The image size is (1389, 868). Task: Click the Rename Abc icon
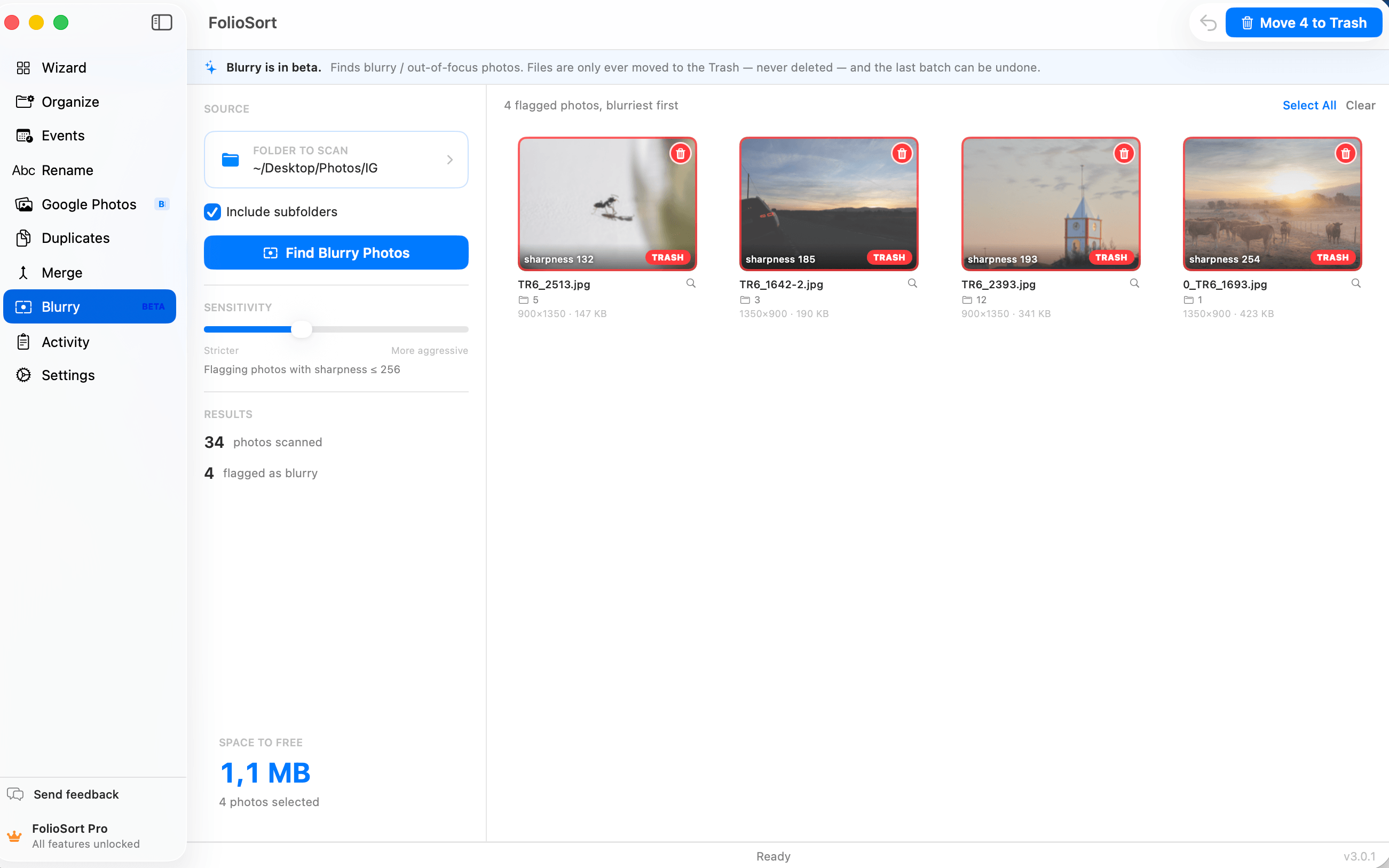[x=23, y=170]
